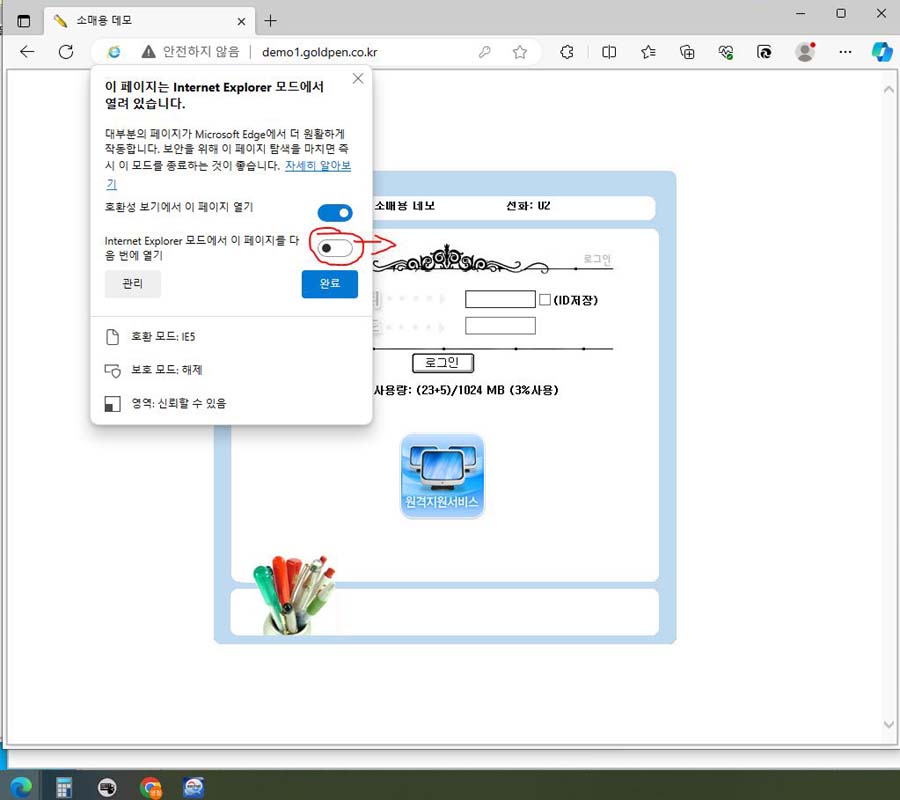The image size is (900, 800).
Task: Open the user profile avatar icon
Action: click(804, 52)
